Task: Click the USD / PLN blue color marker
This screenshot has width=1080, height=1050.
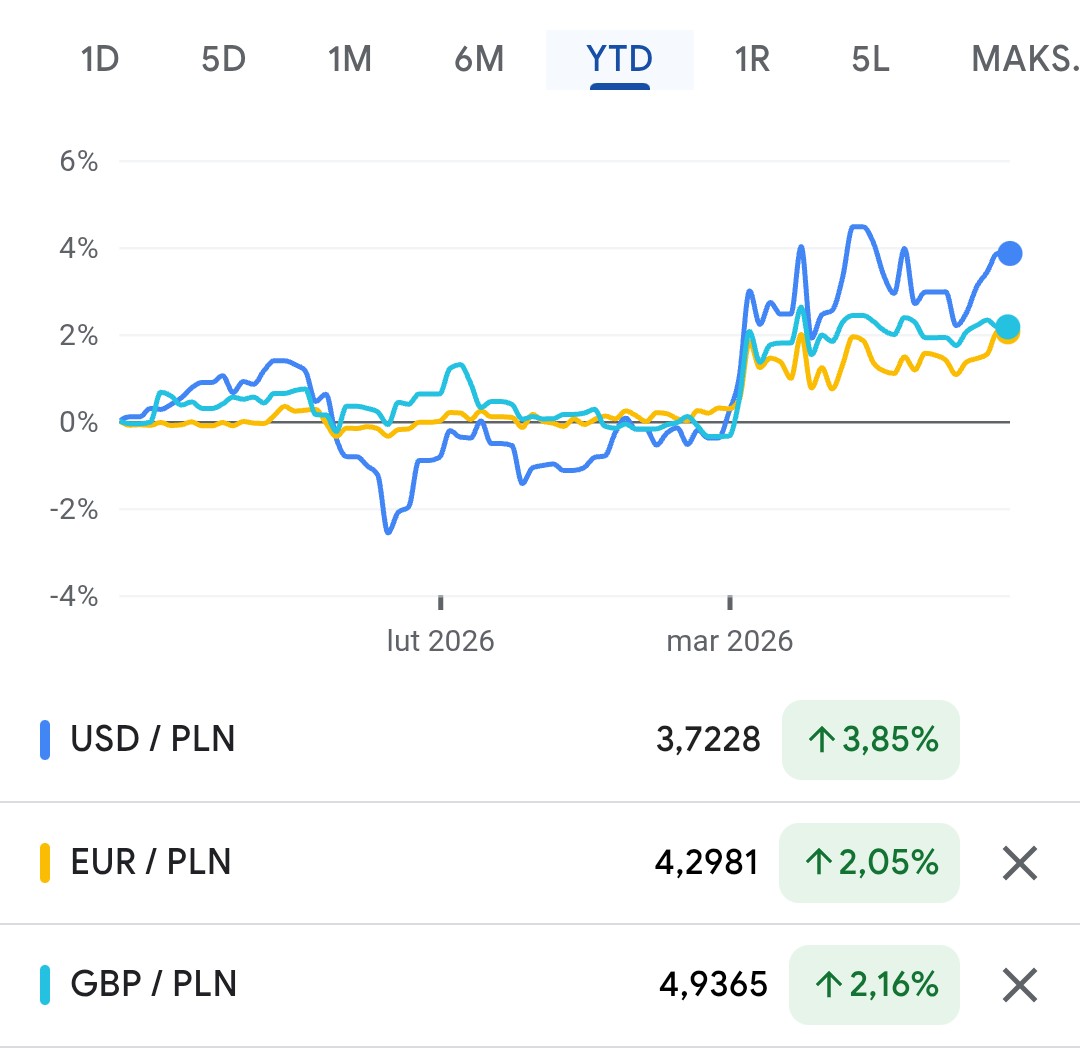Action: pos(45,740)
